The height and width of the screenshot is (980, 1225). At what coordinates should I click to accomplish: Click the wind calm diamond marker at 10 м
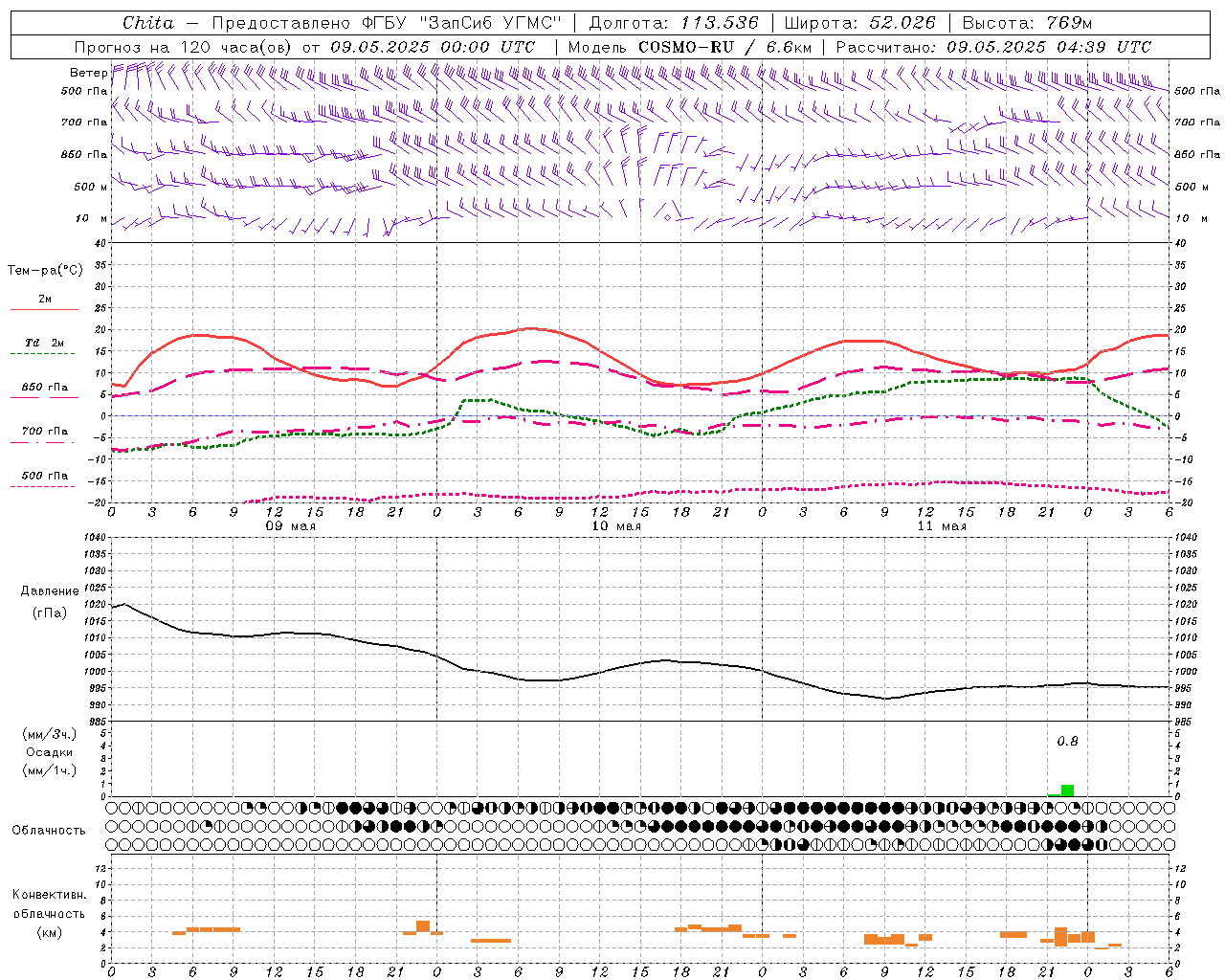click(667, 217)
